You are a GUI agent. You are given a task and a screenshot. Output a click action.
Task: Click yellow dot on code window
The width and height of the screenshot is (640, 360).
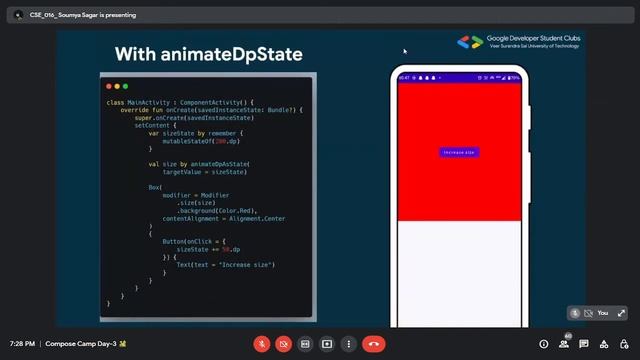click(117, 86)
